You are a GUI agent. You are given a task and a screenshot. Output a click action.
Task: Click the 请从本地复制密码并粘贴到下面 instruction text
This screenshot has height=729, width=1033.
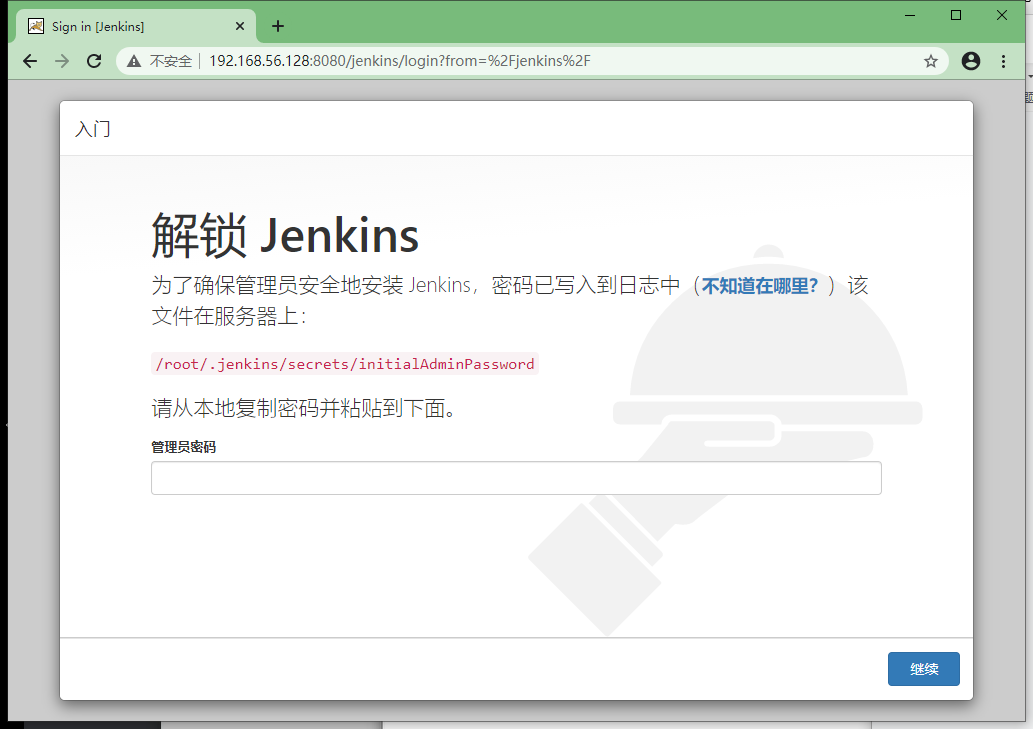pyautogui.click(x=303, y=408)
